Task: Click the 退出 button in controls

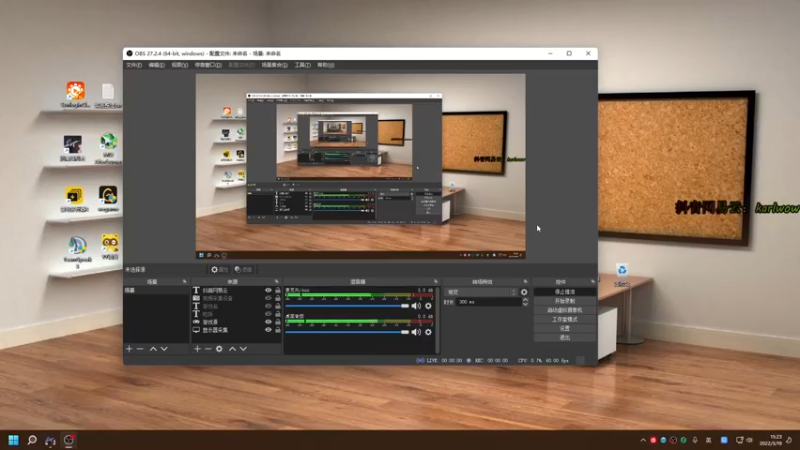Action: [565, 338]
